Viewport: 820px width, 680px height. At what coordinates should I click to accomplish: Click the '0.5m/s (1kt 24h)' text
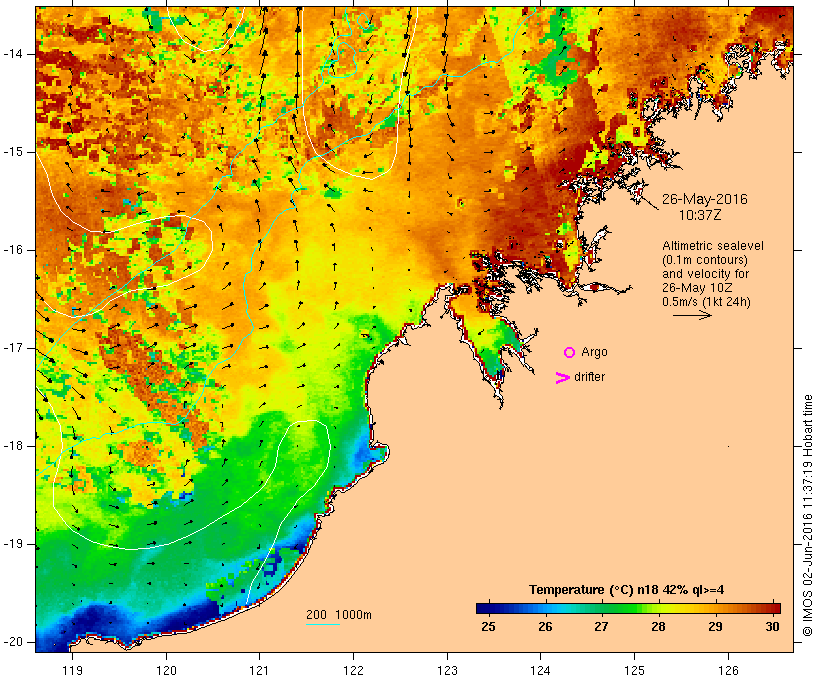[x=706, y=302]
